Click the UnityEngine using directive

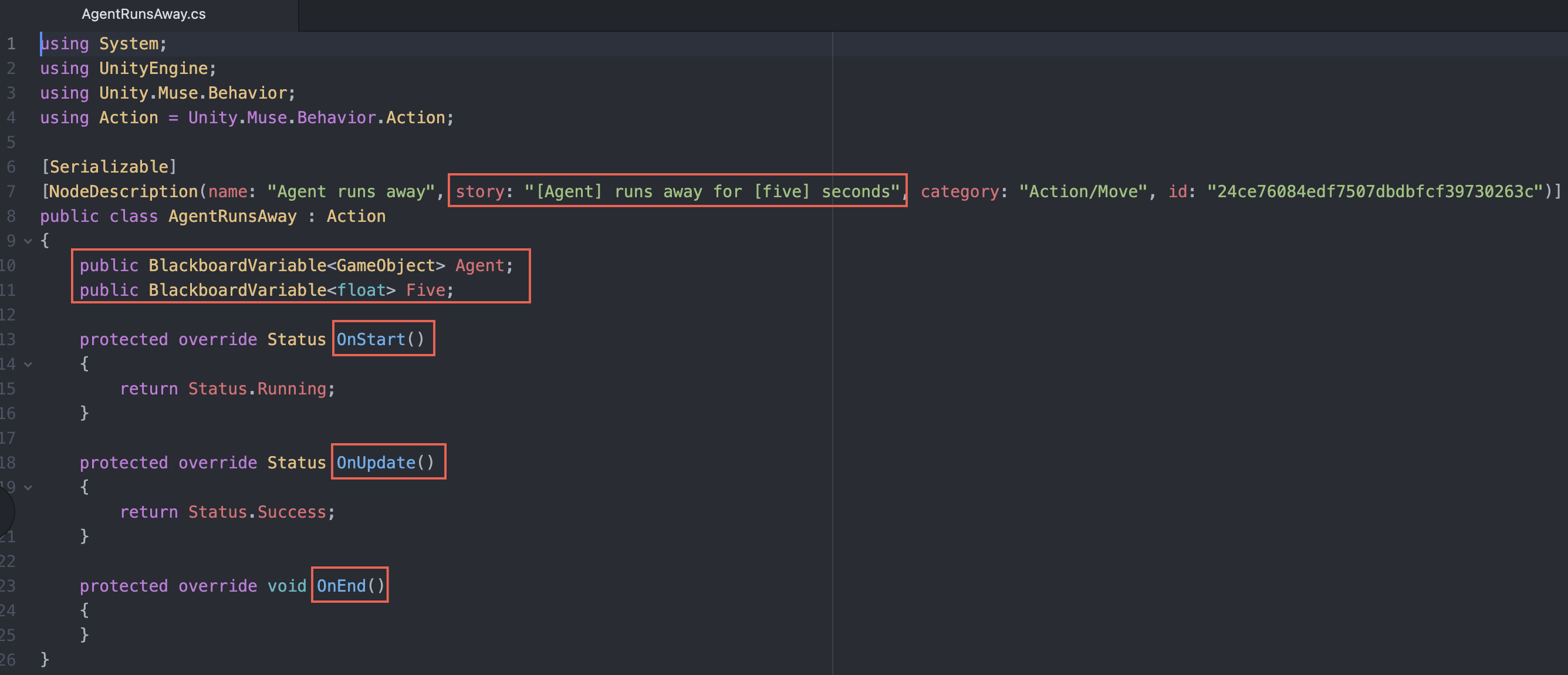153,68
